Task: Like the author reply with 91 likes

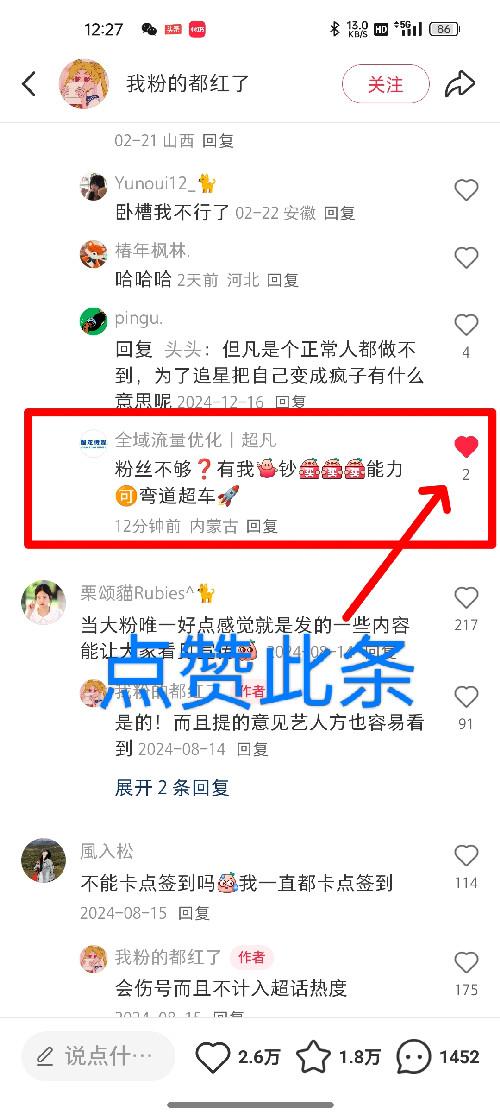Action: [x=466, y=696]
